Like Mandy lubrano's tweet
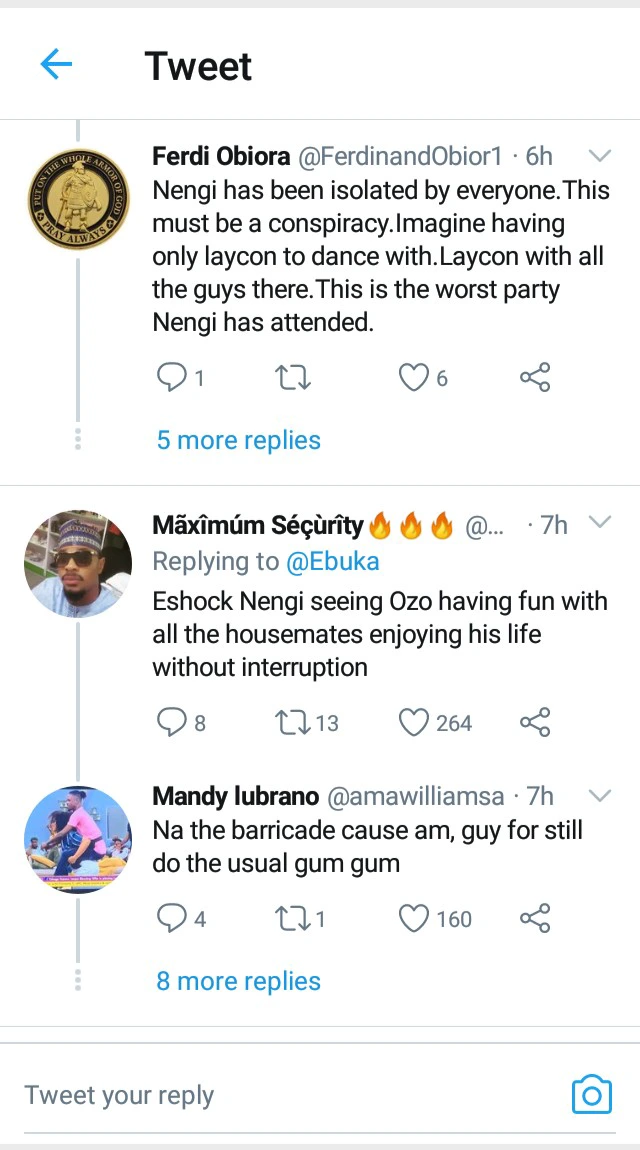 [413, 918]
